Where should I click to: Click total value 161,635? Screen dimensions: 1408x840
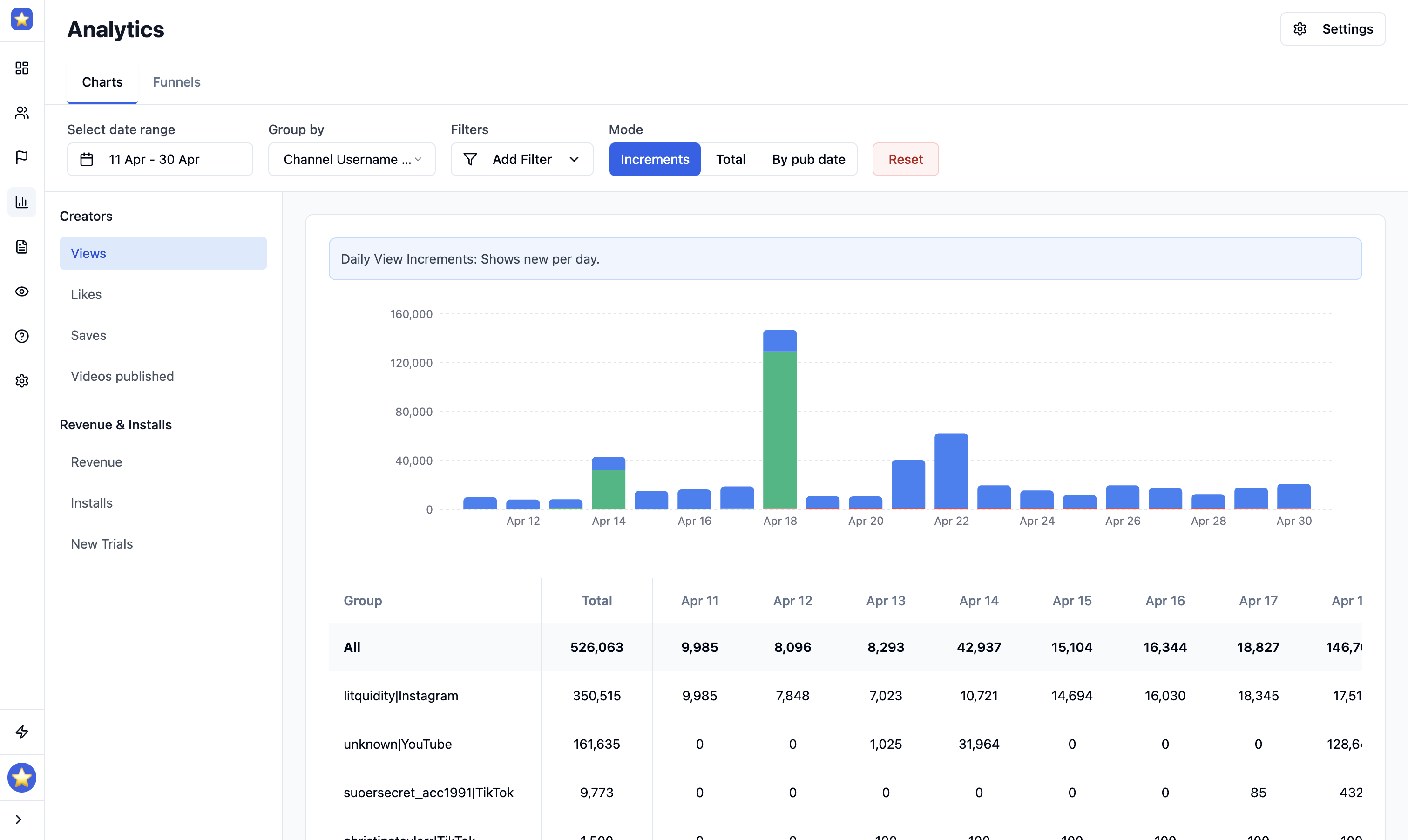coord(596,745)
